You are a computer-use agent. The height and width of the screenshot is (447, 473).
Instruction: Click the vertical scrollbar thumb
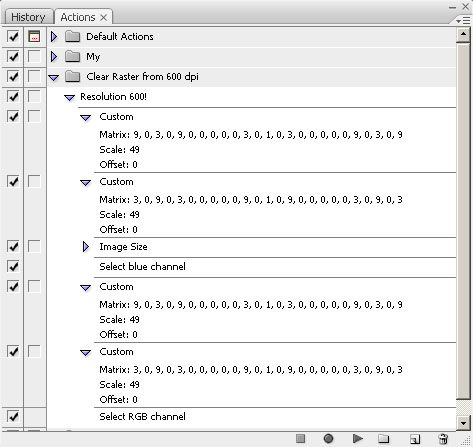click(463, 220)
